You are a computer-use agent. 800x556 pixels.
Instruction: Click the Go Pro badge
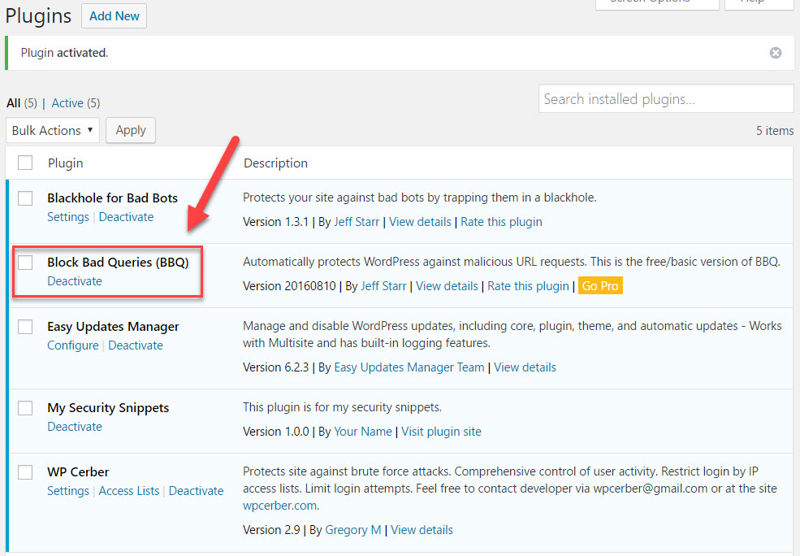coord(600,286)
